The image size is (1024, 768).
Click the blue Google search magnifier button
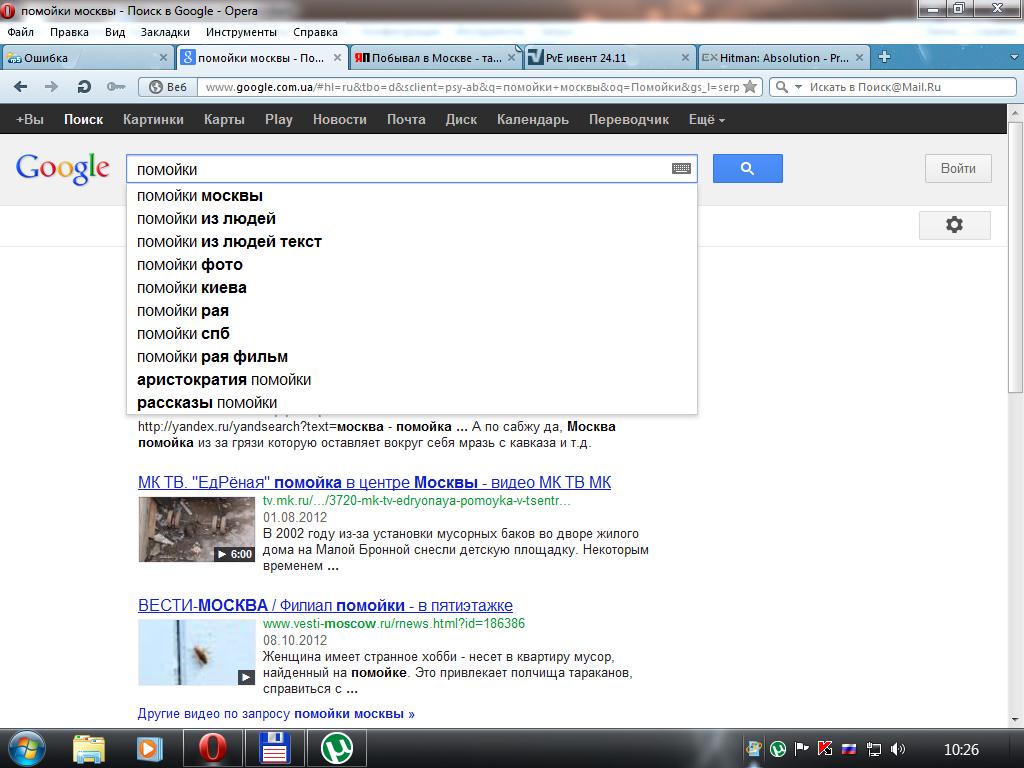748,168
